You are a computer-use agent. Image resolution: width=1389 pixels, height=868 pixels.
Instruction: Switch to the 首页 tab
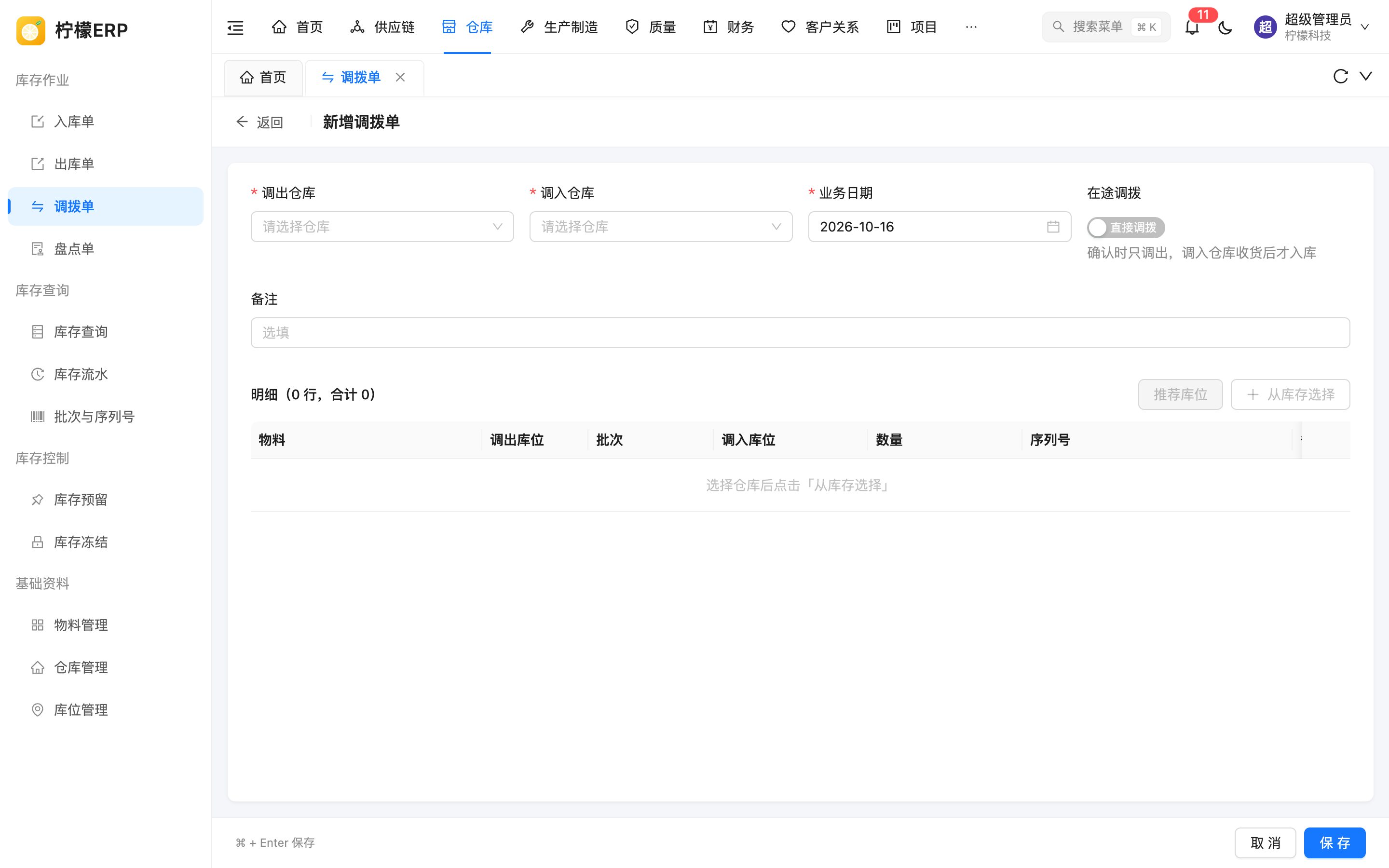tap(263, 78)
